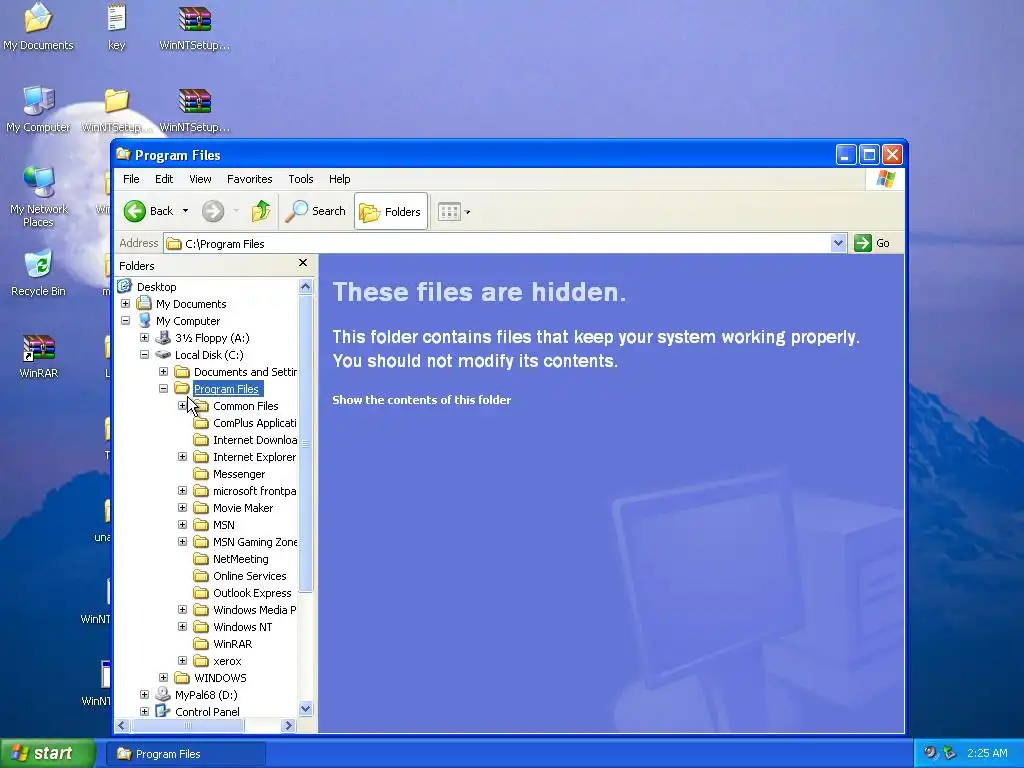This screenshot has width=1024, height=768.
Task: Click the system tray clock
Action: (x=987, y=753)
